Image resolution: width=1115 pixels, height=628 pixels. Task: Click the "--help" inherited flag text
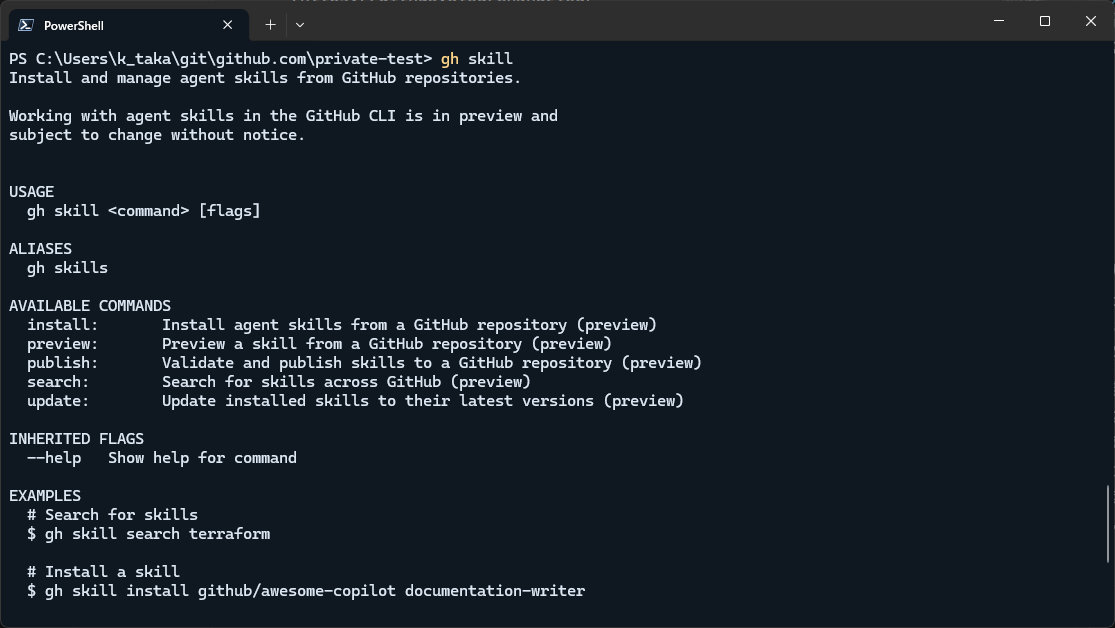tap(54, 458)
